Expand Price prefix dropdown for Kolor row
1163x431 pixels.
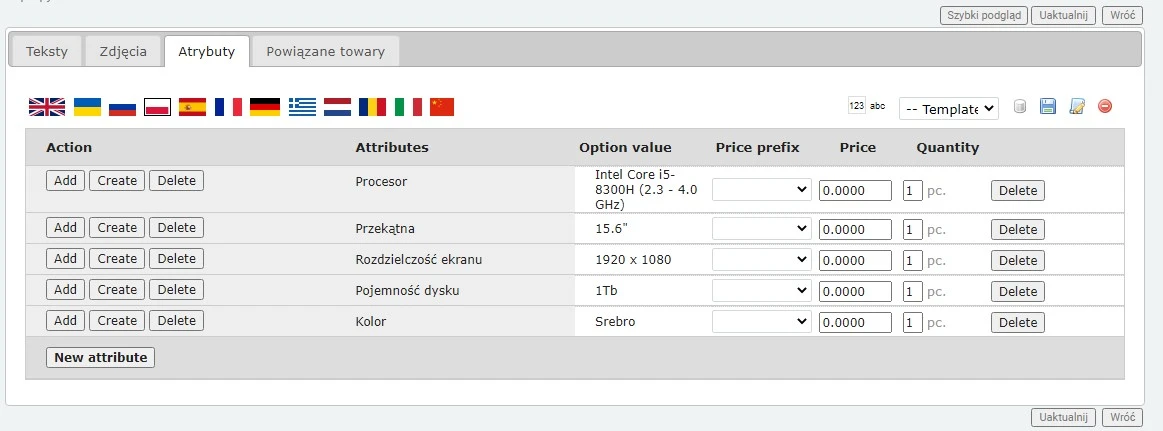[761, 322]
